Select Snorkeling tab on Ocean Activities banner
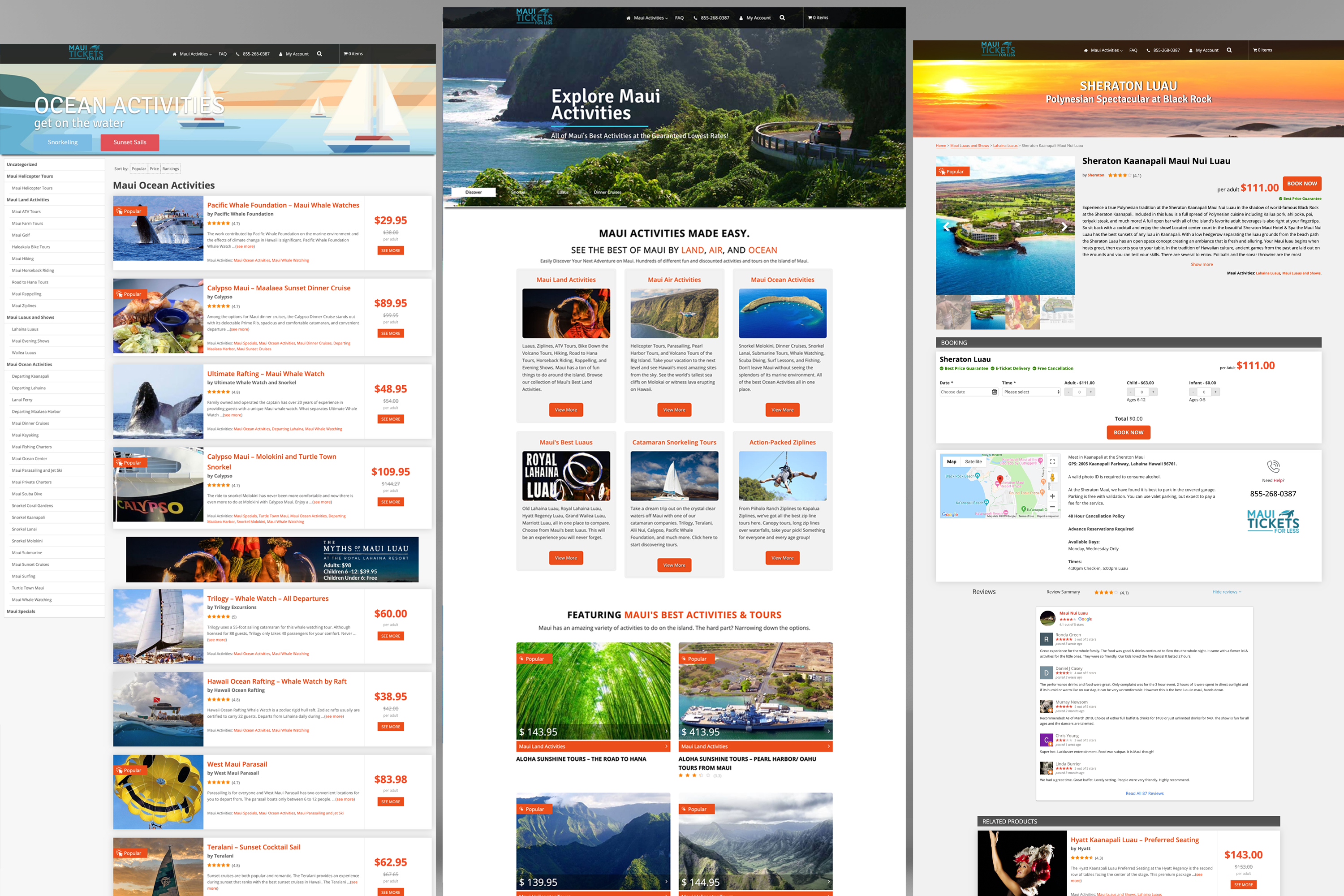 63,142
